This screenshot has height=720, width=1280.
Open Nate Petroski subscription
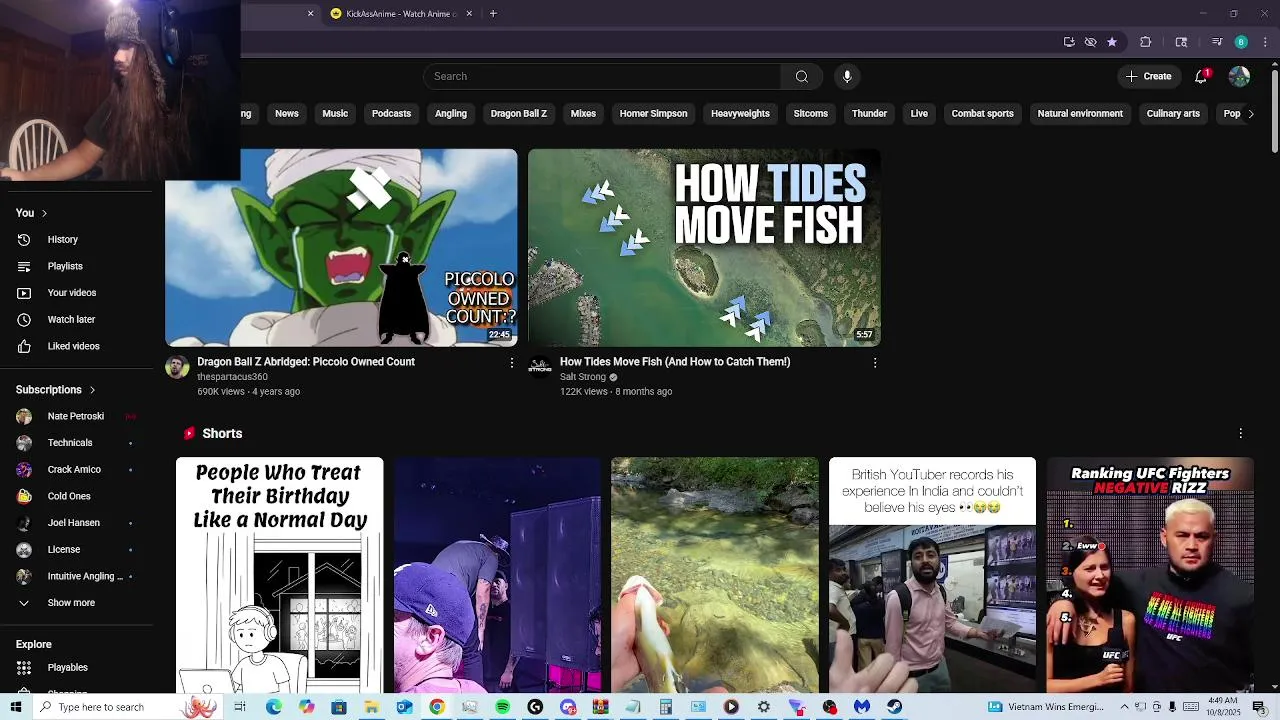pos(77,416)
